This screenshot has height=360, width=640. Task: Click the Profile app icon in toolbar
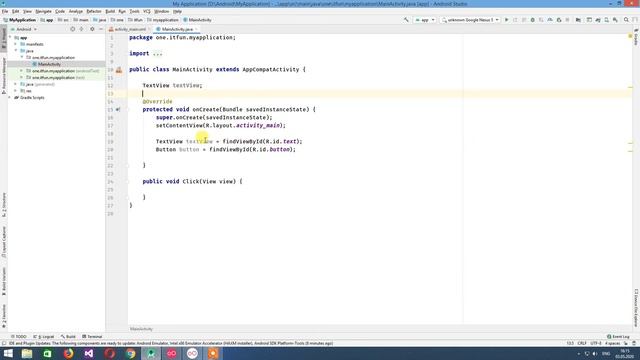click(550, 20)
